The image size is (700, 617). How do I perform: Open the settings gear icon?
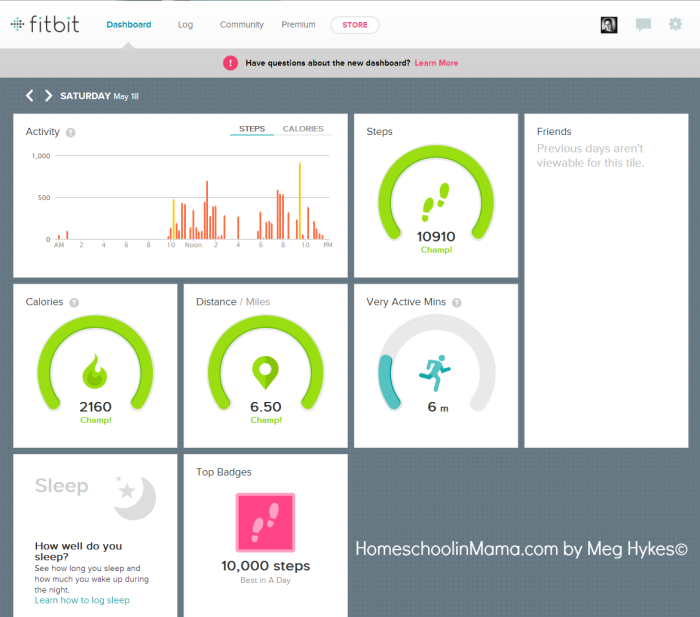675,24
